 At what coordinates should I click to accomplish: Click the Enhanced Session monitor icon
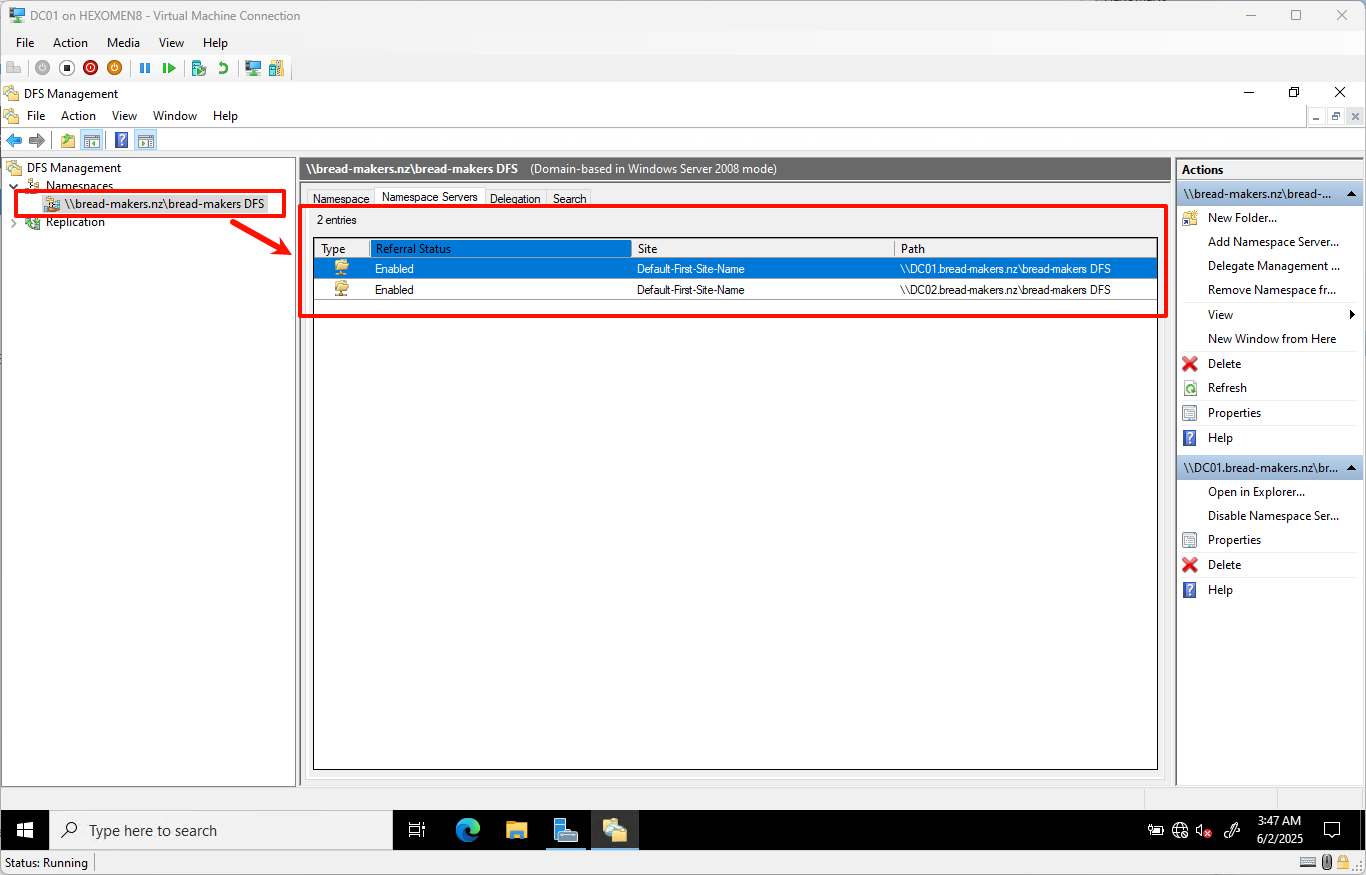253,68
